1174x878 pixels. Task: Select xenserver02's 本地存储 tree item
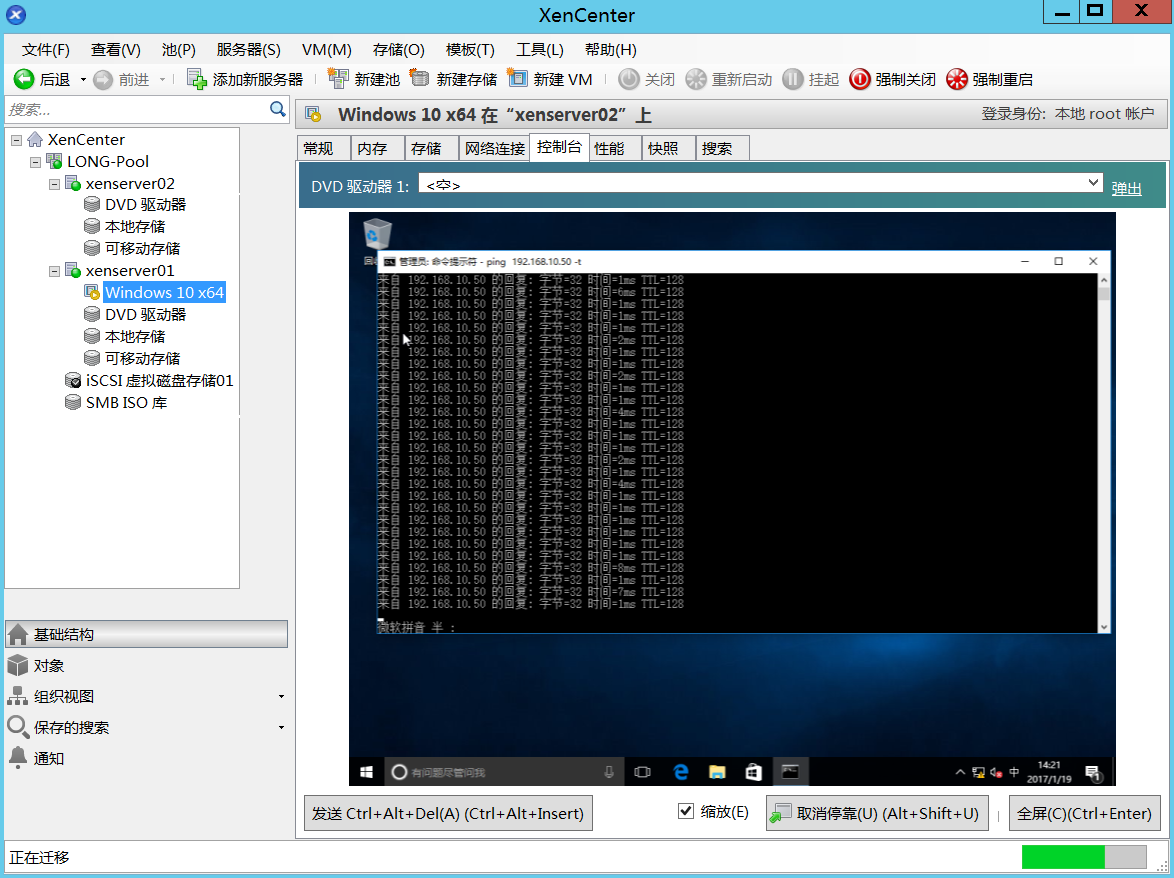[135, 227]
